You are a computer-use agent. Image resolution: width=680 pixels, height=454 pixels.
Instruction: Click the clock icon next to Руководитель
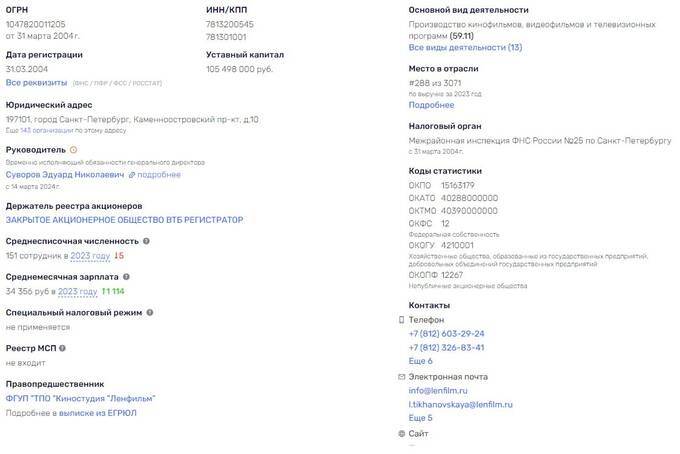[x=73, y=150]
